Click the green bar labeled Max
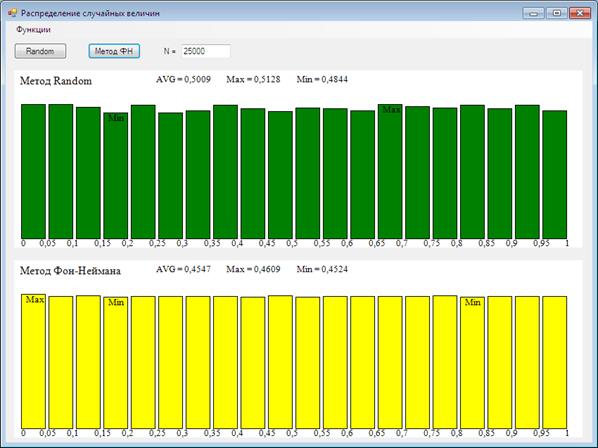This screenshot has width=598, height=448. (x=390, y=171)
